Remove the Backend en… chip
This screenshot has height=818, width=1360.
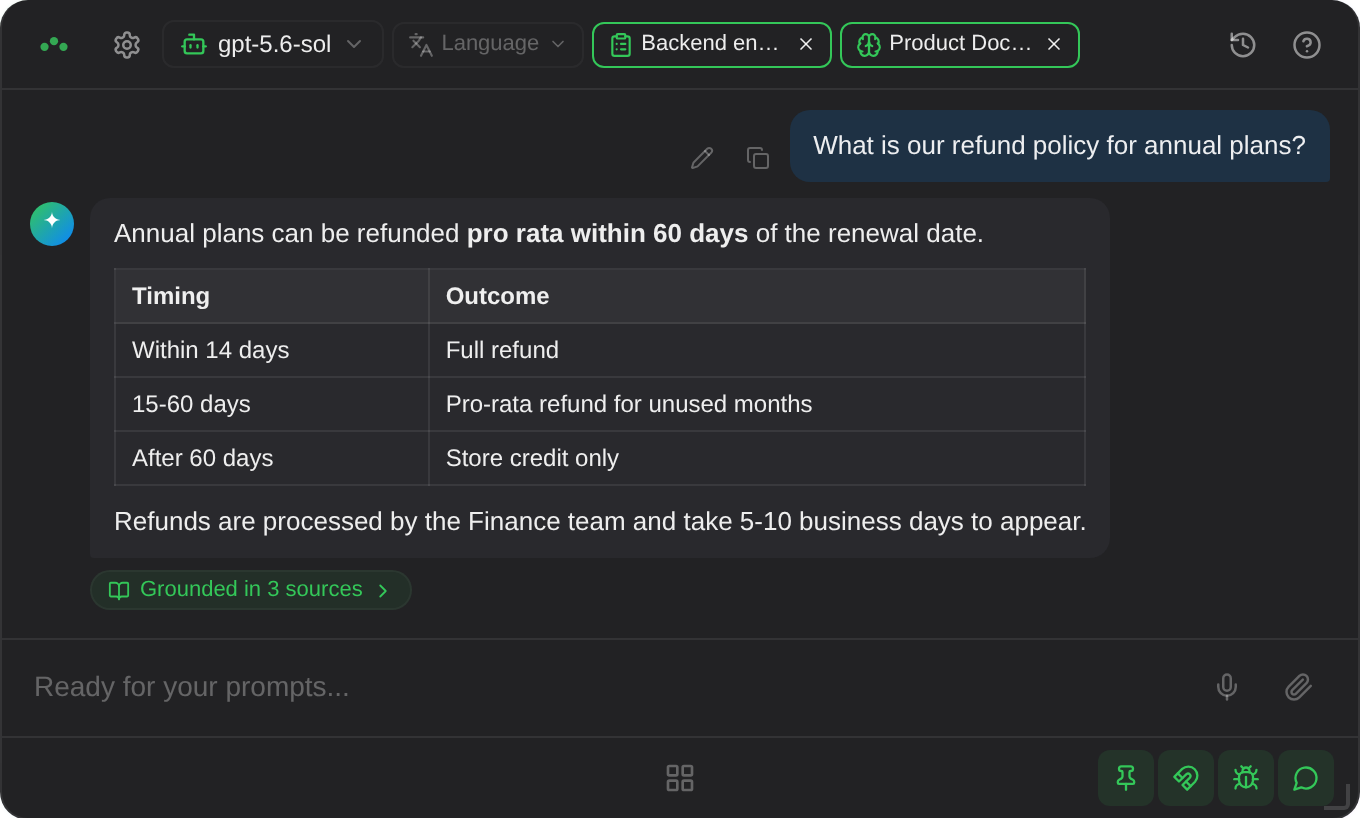point(806,44)
